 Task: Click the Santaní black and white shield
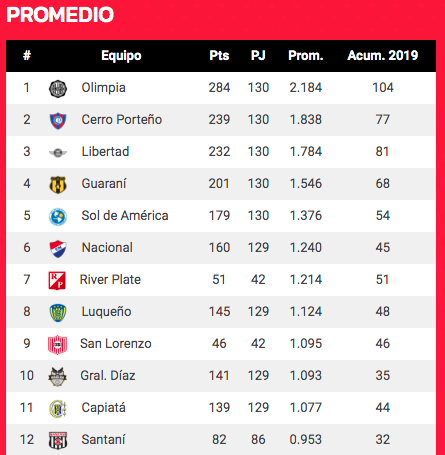pyautogui.click(x=58, y=441)
